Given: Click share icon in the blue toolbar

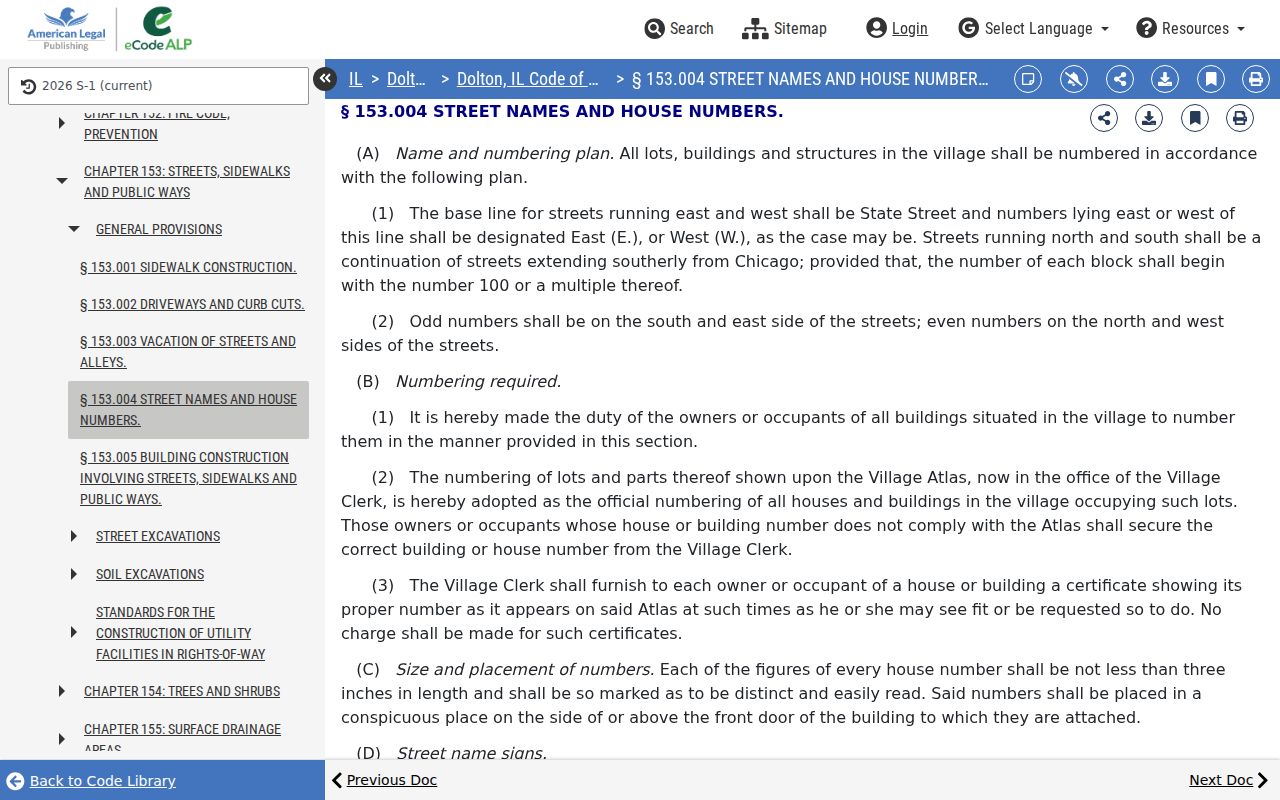Looking at the screenshot, I should [1120, 79].
